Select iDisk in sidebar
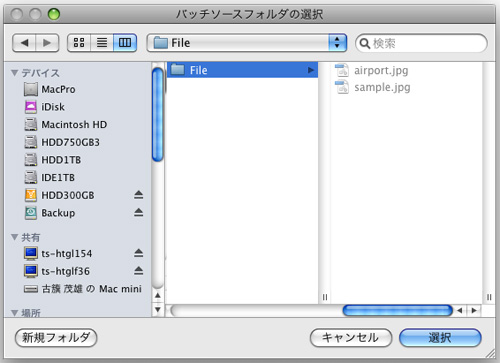Image resolution: width=500 pixels, height=363 pixels. (78, 107)
